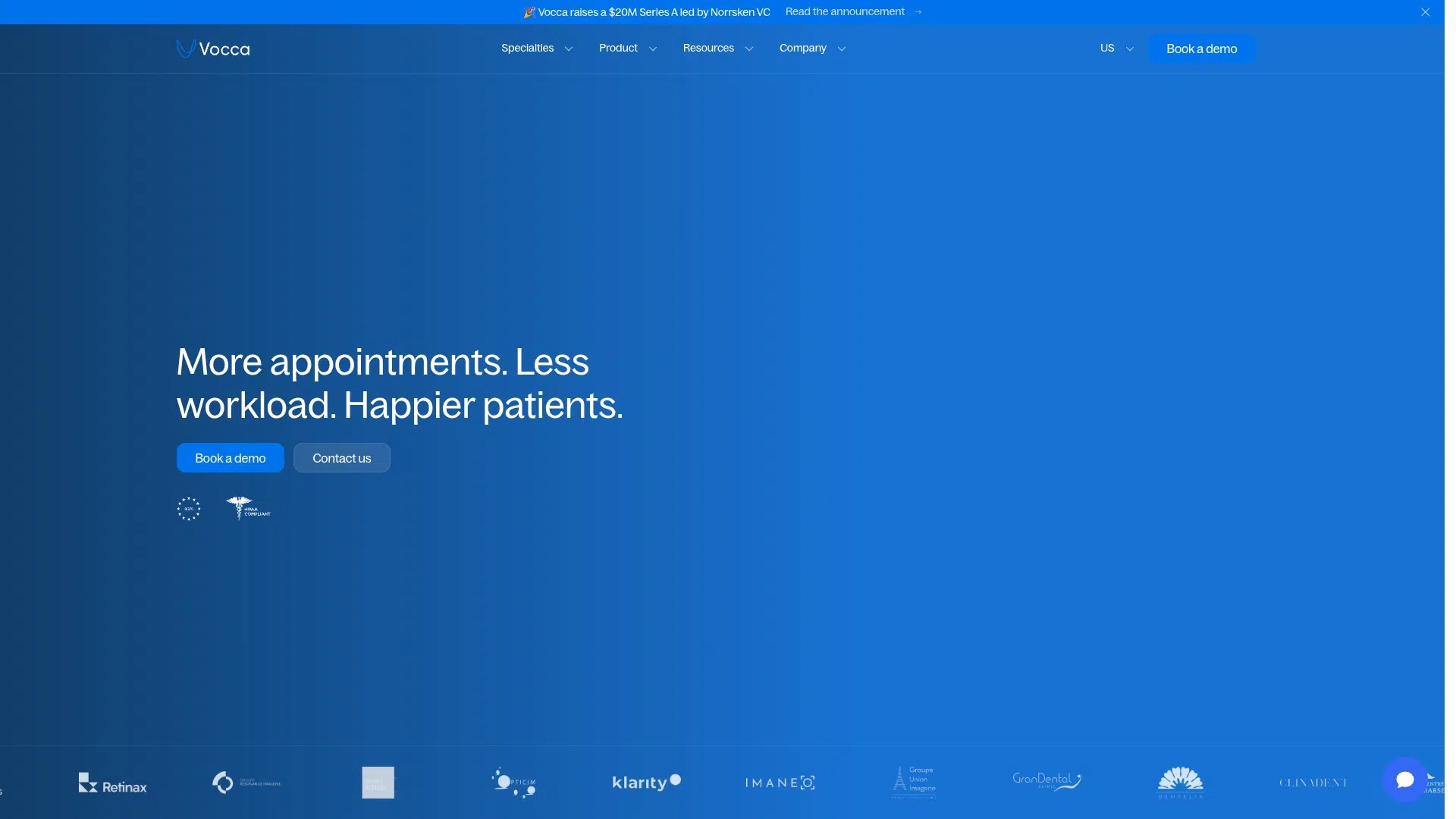The width and height of the screenshot is (1456, 819).
Task: Click the Dentelia fan-shaped logo
Action: click(x=1180, y=783)
